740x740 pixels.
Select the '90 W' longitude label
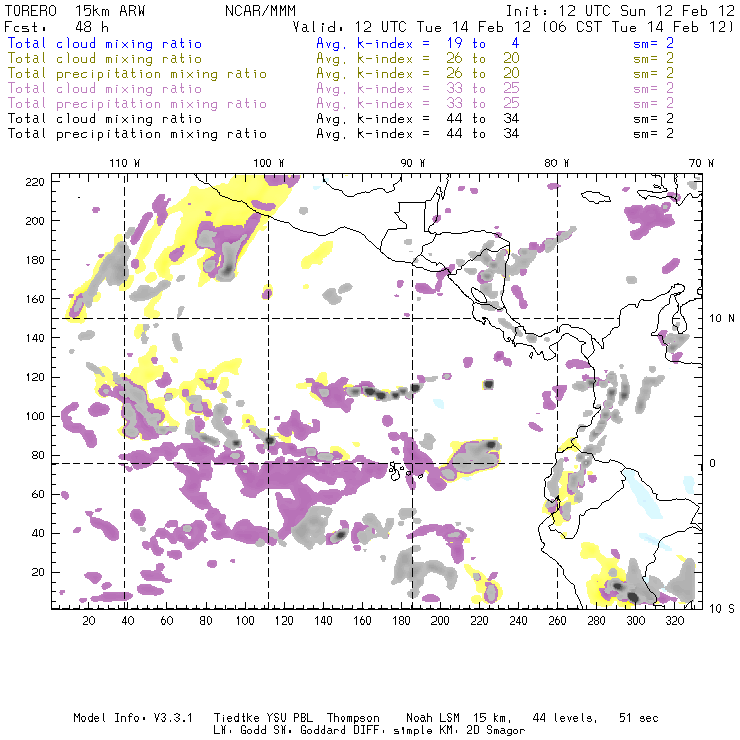(x=413, y=163)
